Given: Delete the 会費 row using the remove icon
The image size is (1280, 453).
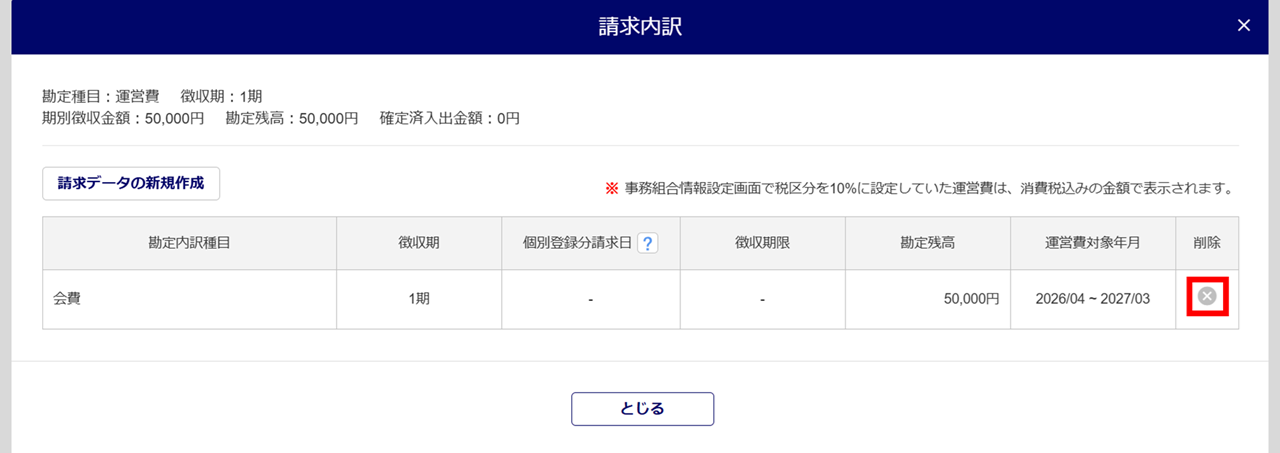Looking at the screenshot, I should pyautogui.click(x=1207, y=296).
